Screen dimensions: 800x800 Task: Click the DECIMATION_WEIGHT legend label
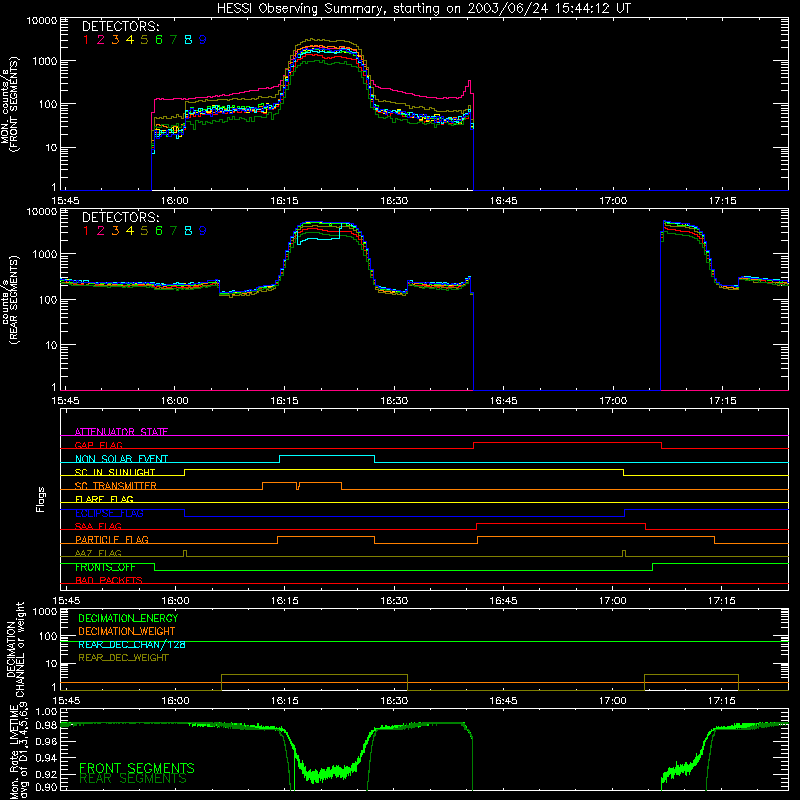127,631
